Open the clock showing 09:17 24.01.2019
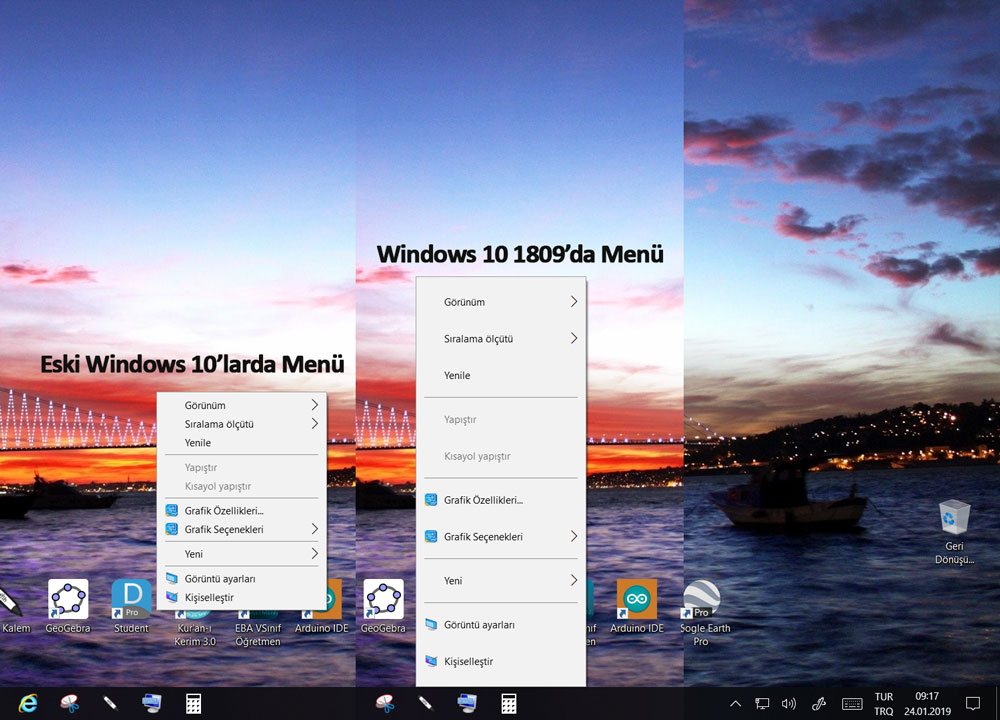The image size is (1000, 720). pyautogui.click(x=927, y=703)
